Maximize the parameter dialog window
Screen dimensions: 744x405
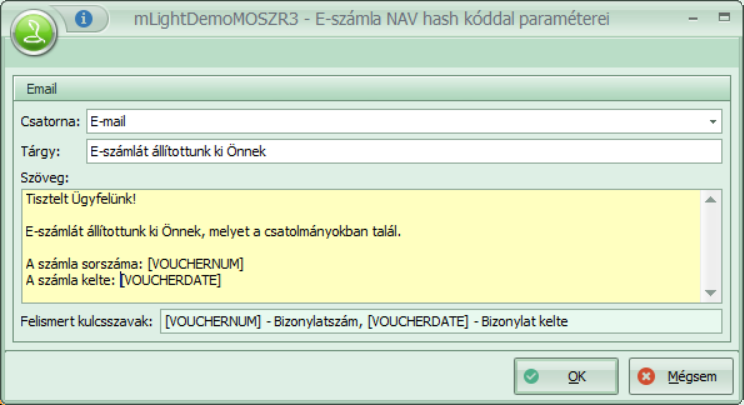689,17
